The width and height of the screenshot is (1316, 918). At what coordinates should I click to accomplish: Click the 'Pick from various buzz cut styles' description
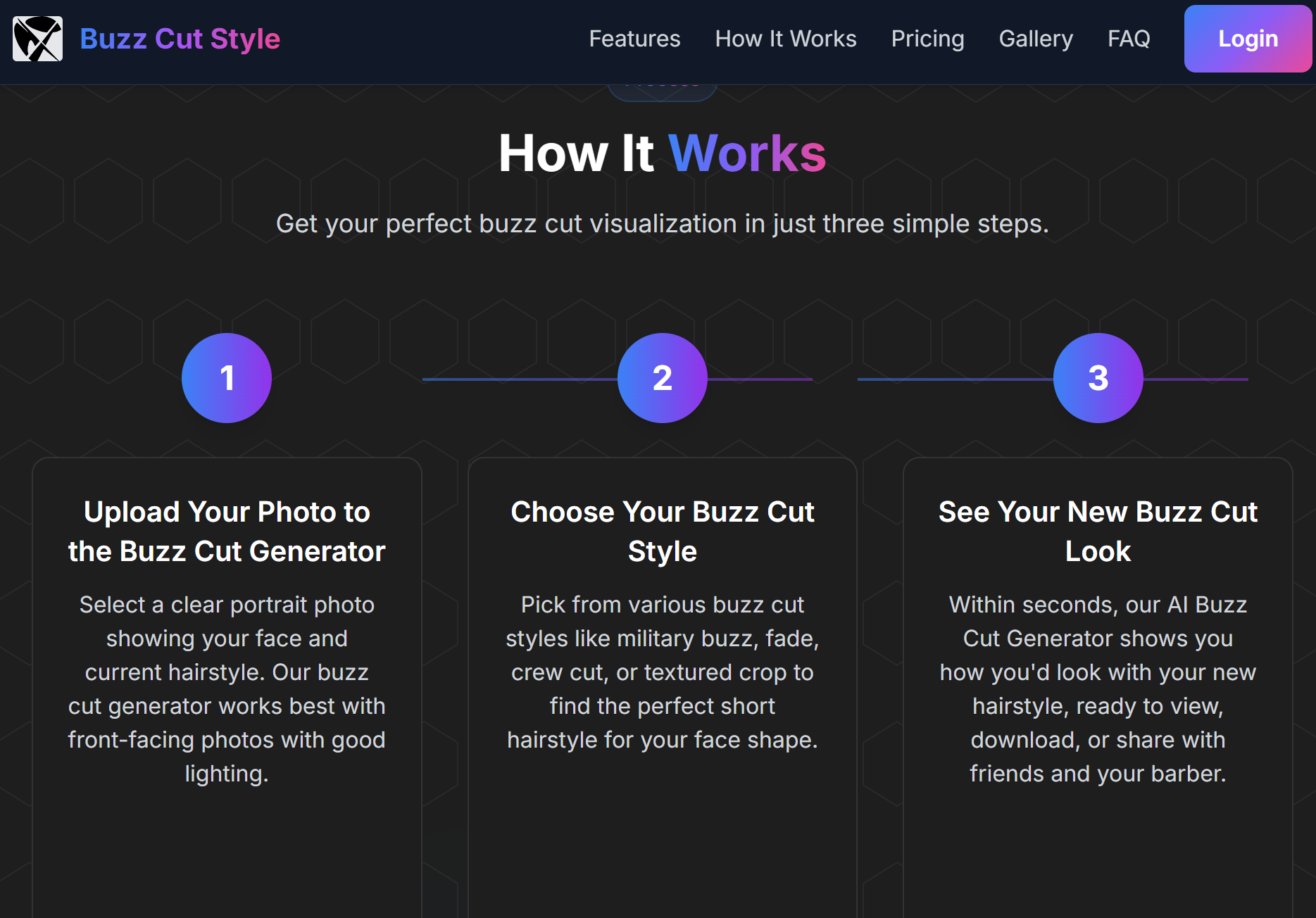(663, 672)
